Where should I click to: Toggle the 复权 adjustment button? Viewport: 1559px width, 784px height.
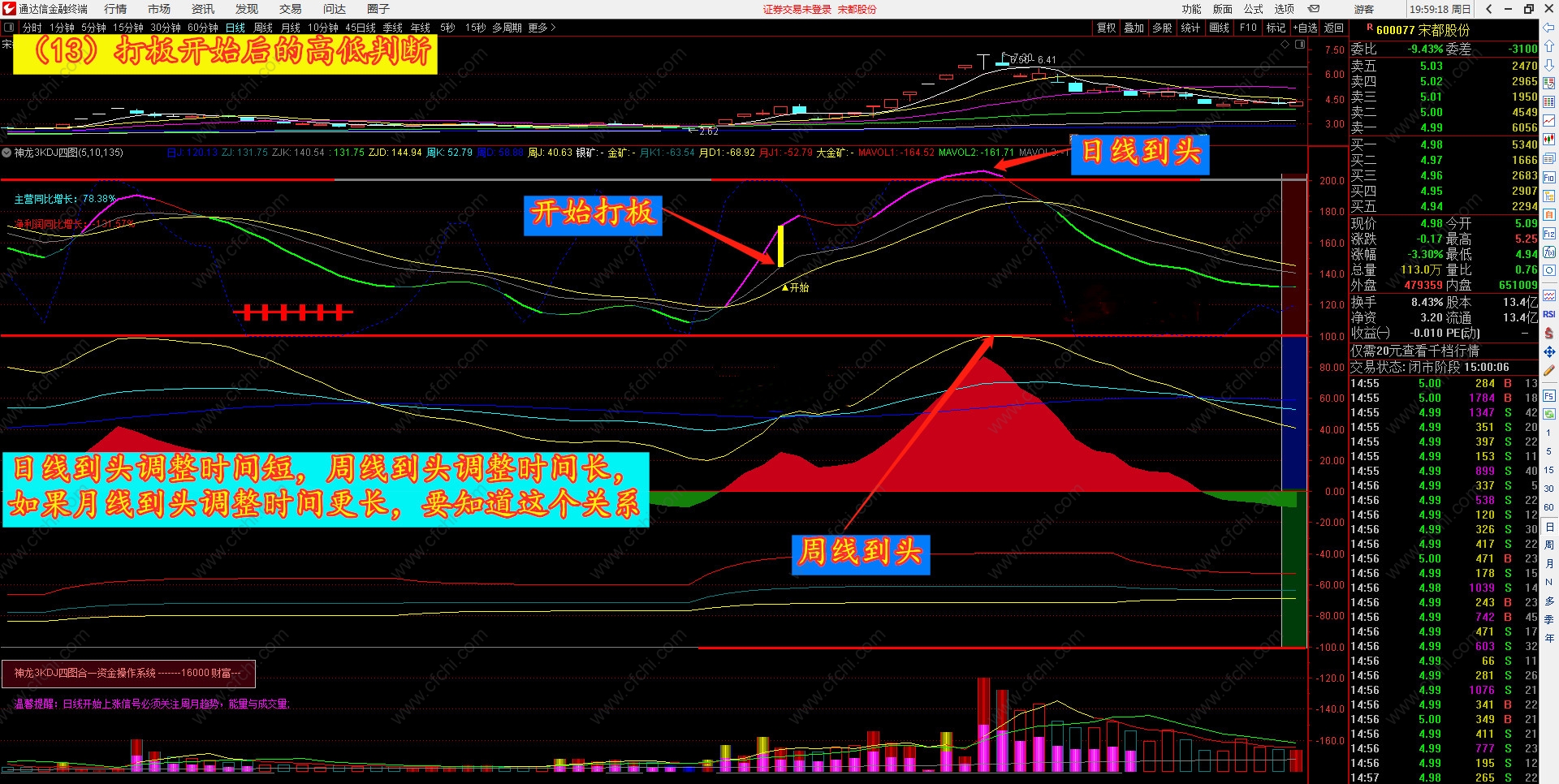tap(1106, 28)
